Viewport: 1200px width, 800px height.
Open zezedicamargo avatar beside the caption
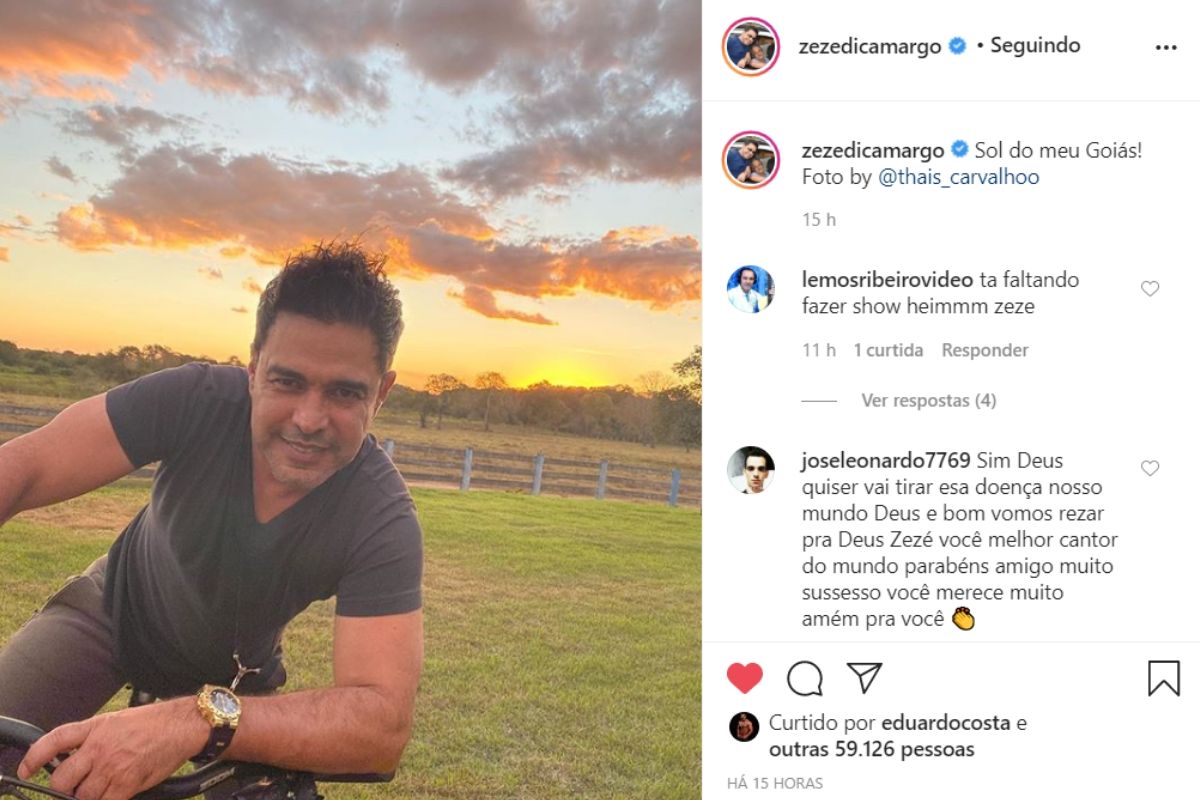(x=750, y=159)
